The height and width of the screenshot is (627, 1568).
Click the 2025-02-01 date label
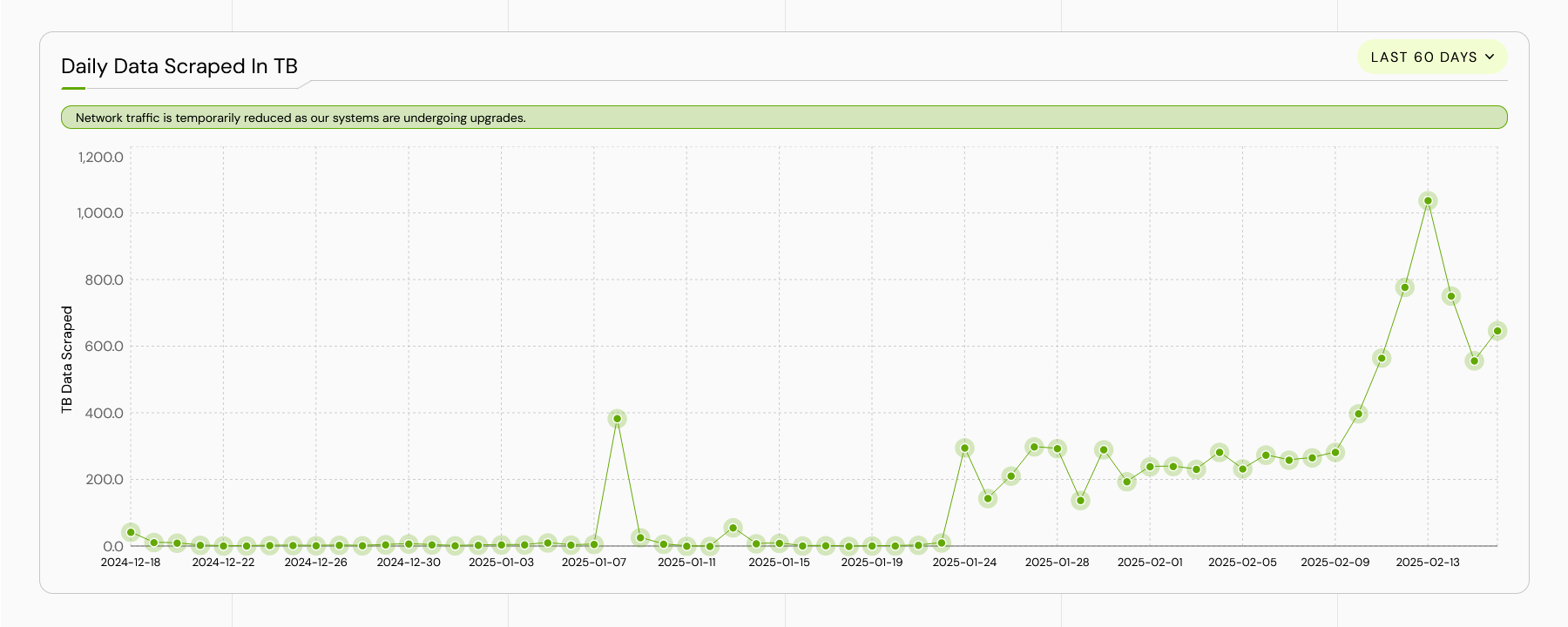1150,563
